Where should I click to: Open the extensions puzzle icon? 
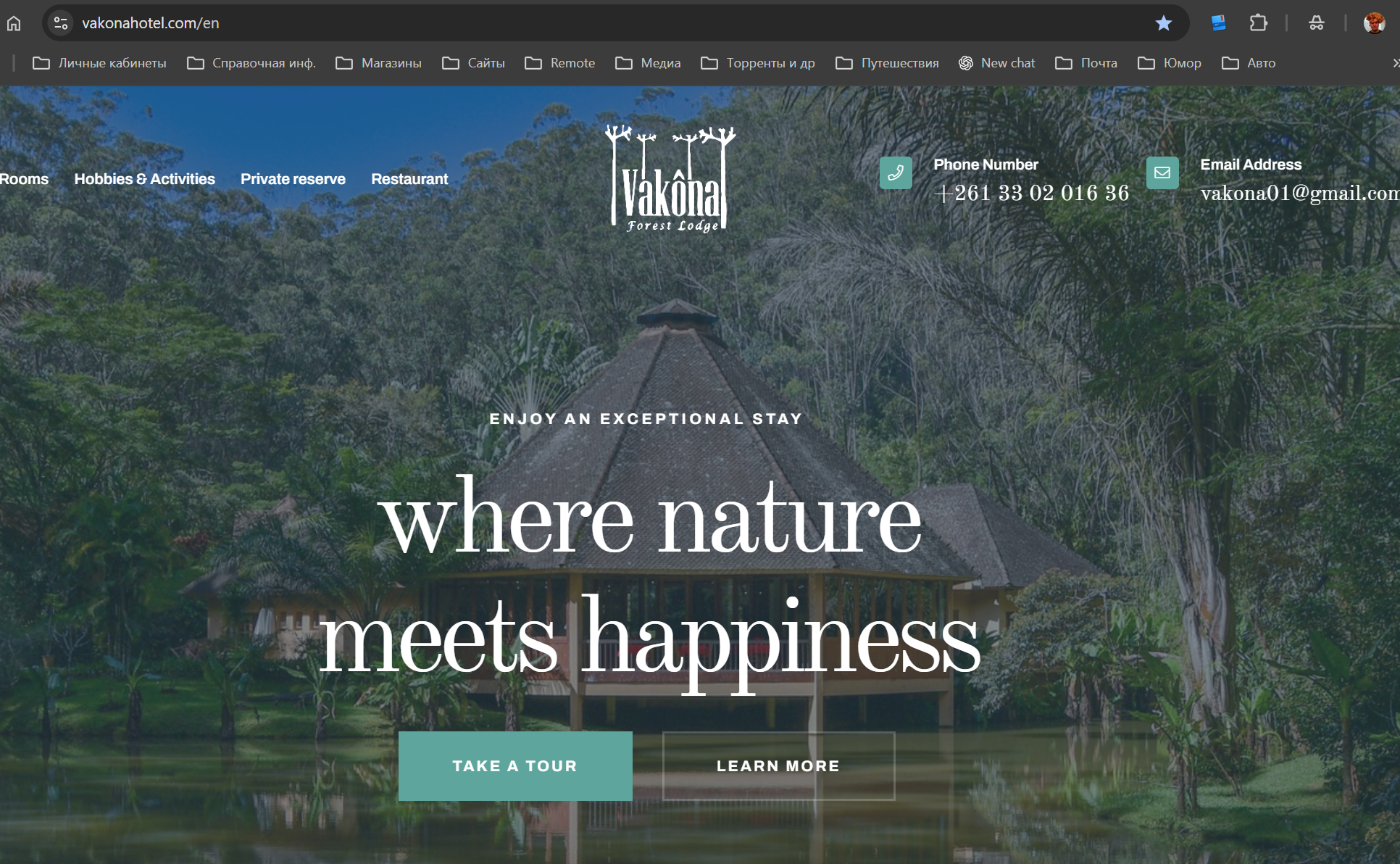tap(1258, 23)
